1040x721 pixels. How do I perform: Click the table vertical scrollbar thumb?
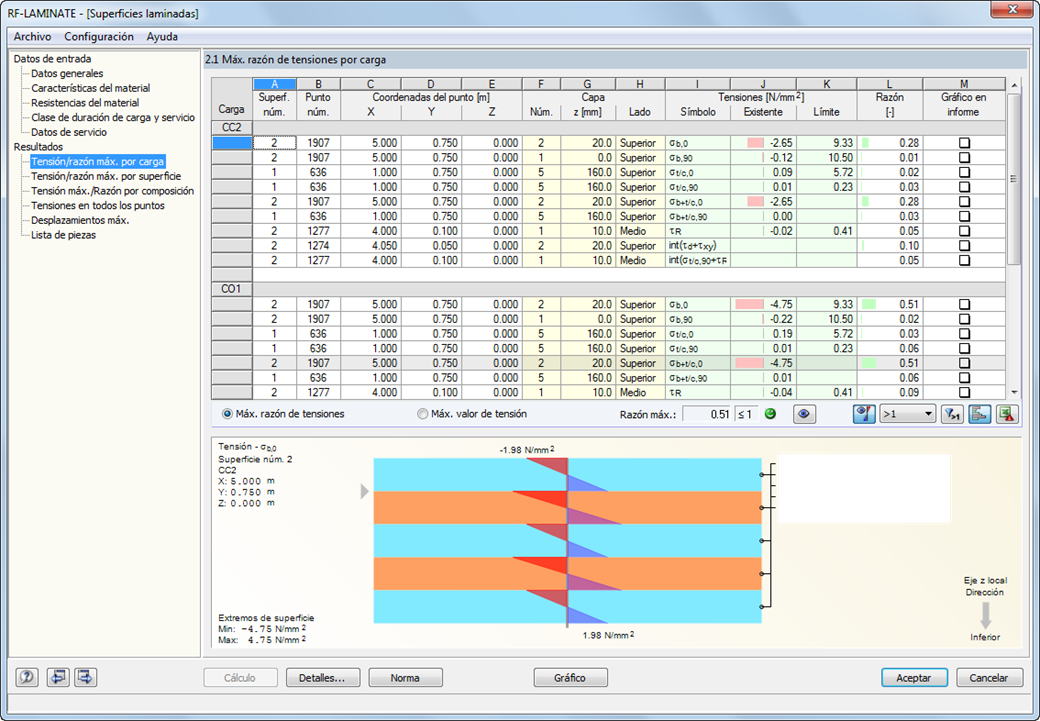(1013, 178)
